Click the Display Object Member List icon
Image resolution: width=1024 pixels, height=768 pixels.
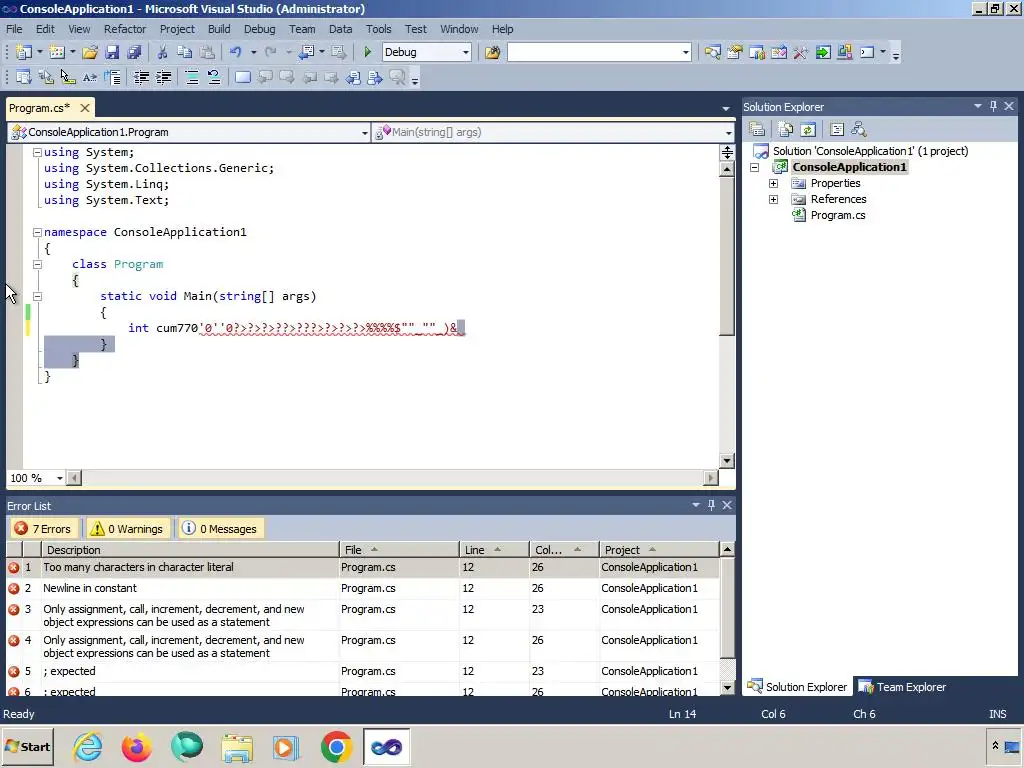24,78
